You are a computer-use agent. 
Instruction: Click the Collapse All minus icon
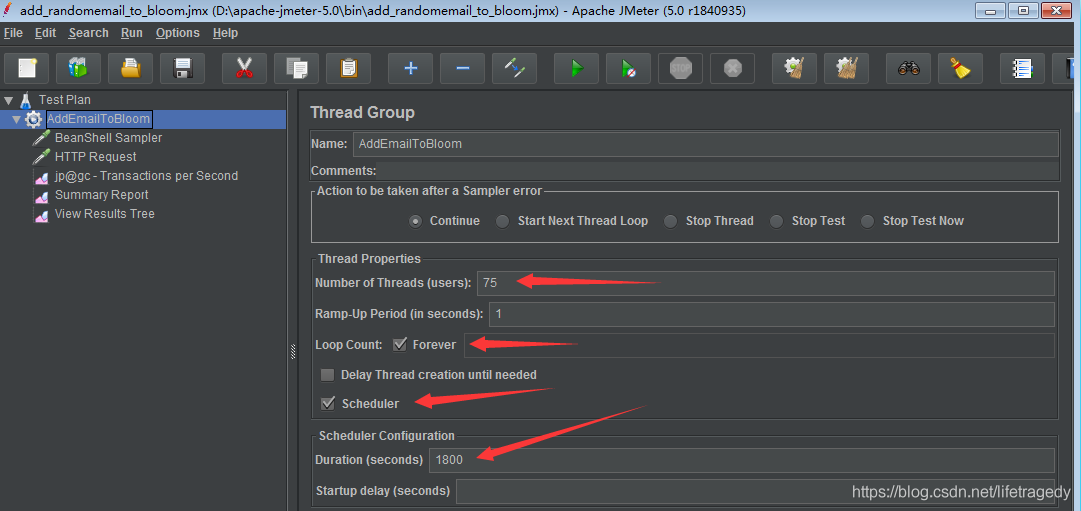click(x=463, y=68)
